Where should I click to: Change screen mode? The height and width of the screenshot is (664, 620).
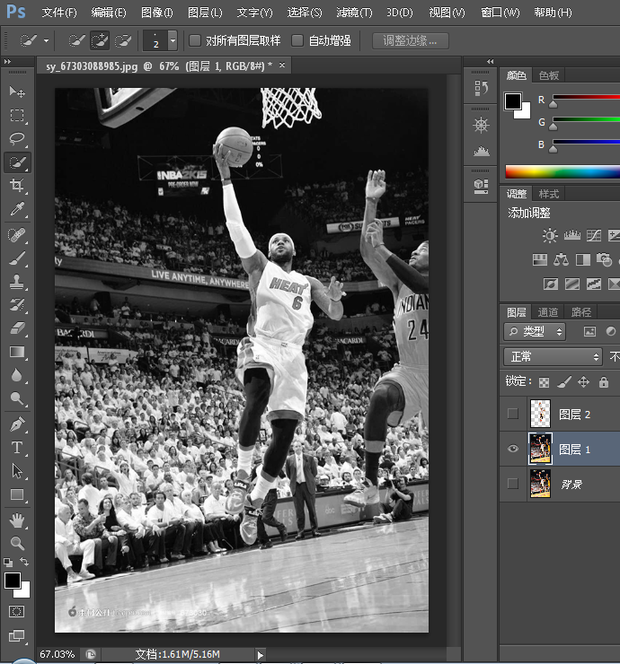coord(17,635)
